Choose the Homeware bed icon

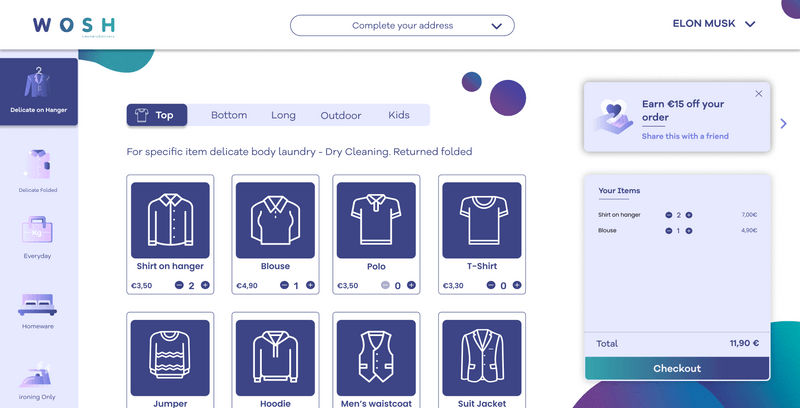point(37,304)
